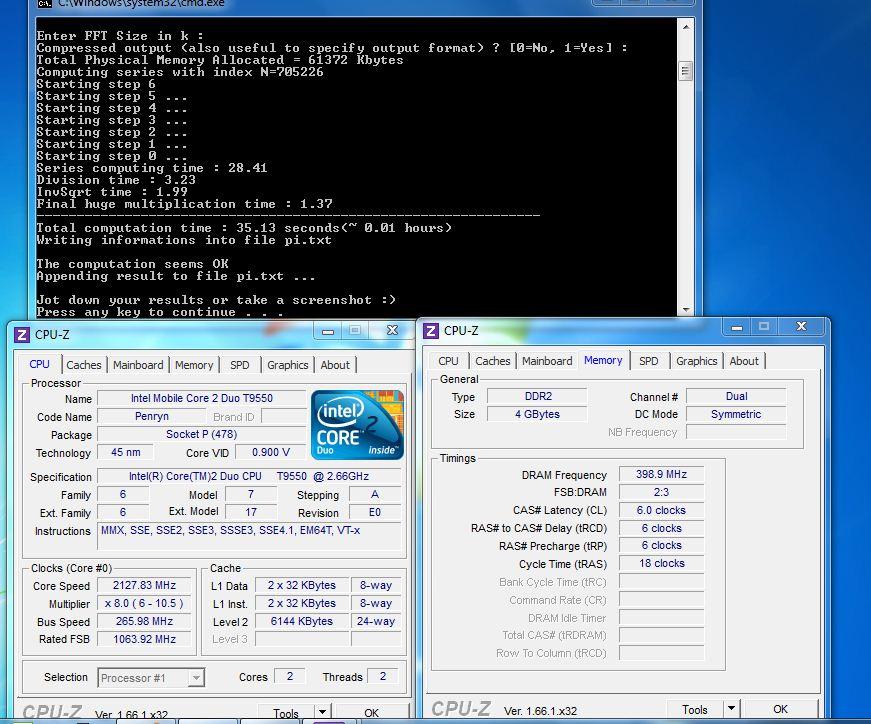The width and height of the screenshot is (871, 724).
Task: Click console scrollbar up arrow
Action: [x=685, y=26]
